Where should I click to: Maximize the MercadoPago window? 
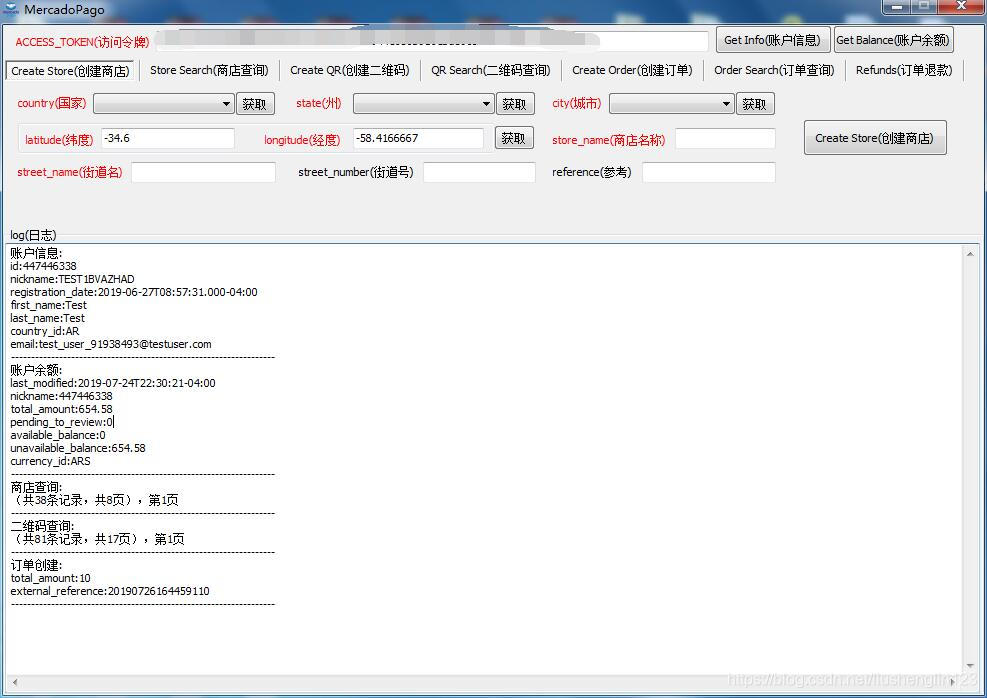924,6
